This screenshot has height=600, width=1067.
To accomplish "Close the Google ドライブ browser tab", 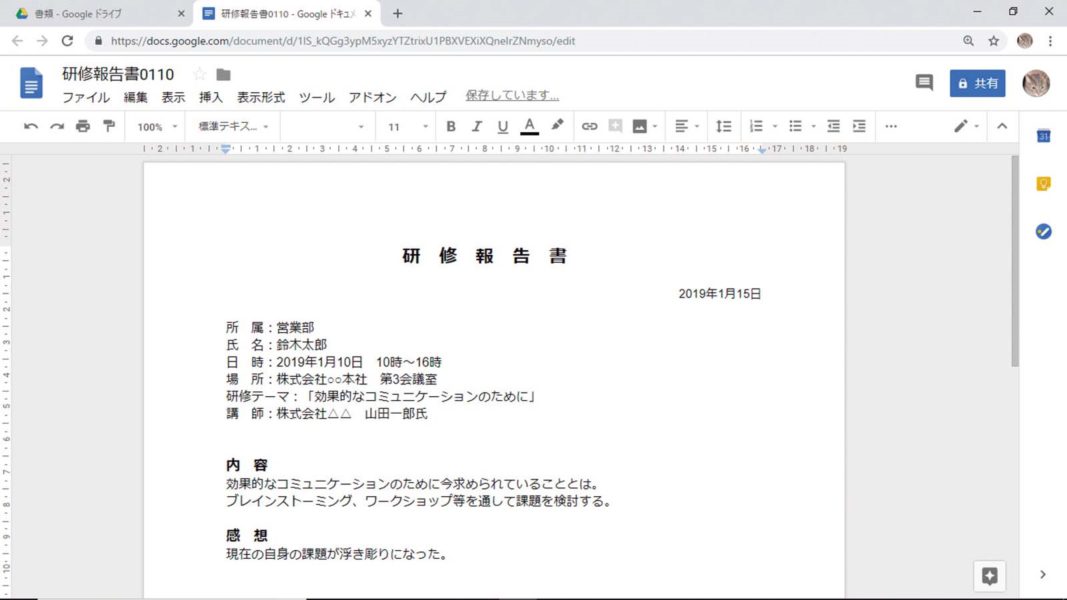I will pos(181,14).
